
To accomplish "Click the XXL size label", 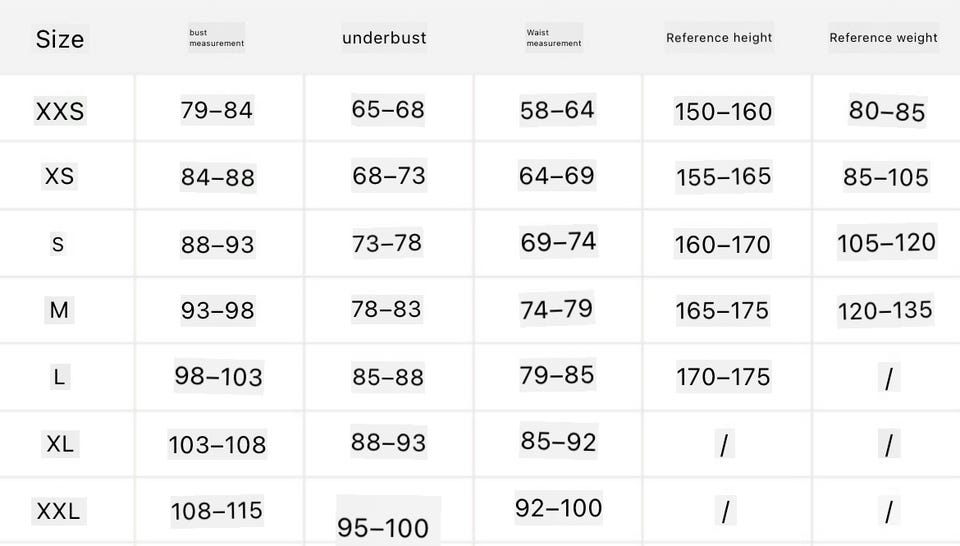I will click(59, 511).
